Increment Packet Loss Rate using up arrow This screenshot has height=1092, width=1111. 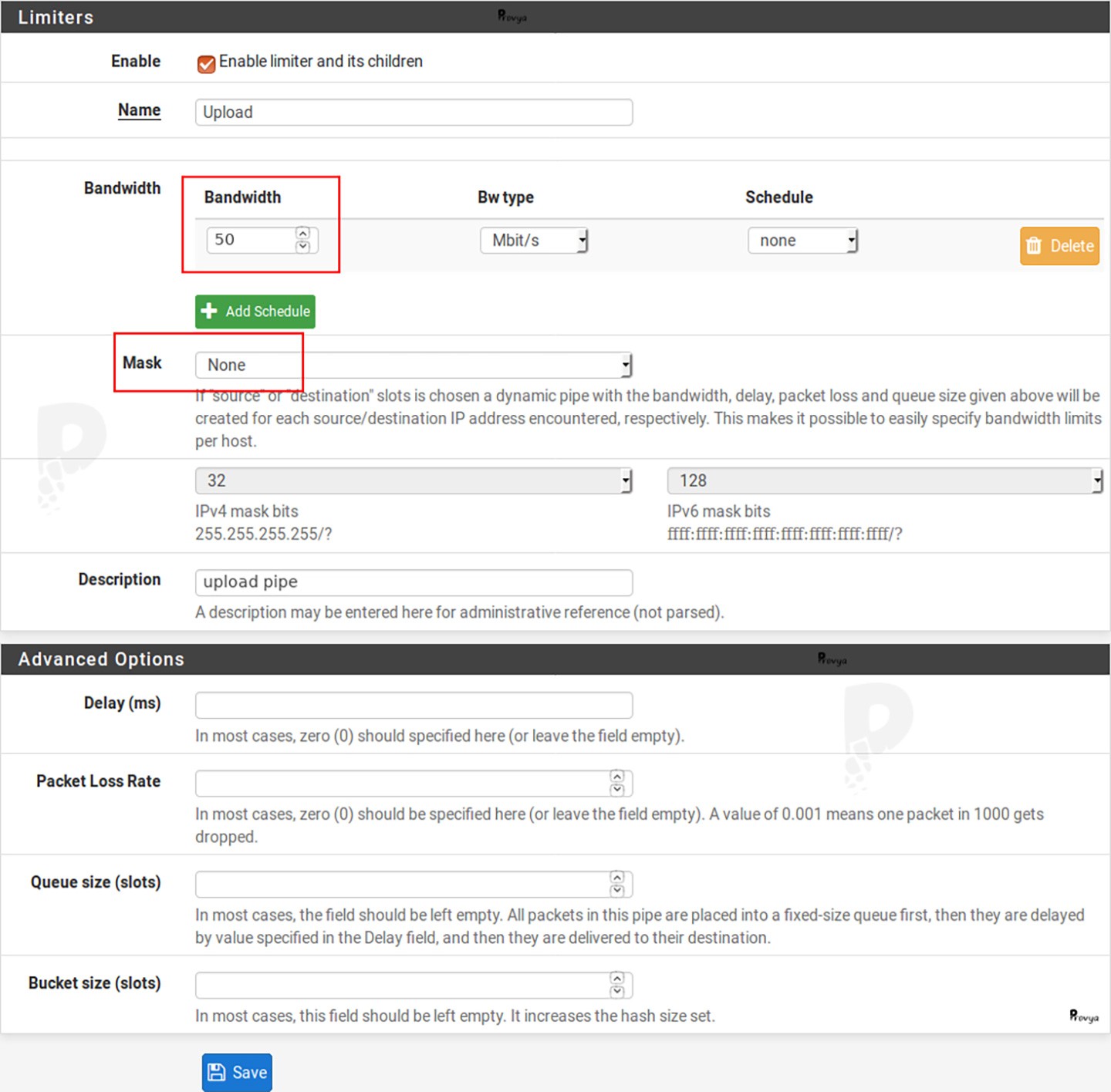pyautogui.click(x=616, y=776)
